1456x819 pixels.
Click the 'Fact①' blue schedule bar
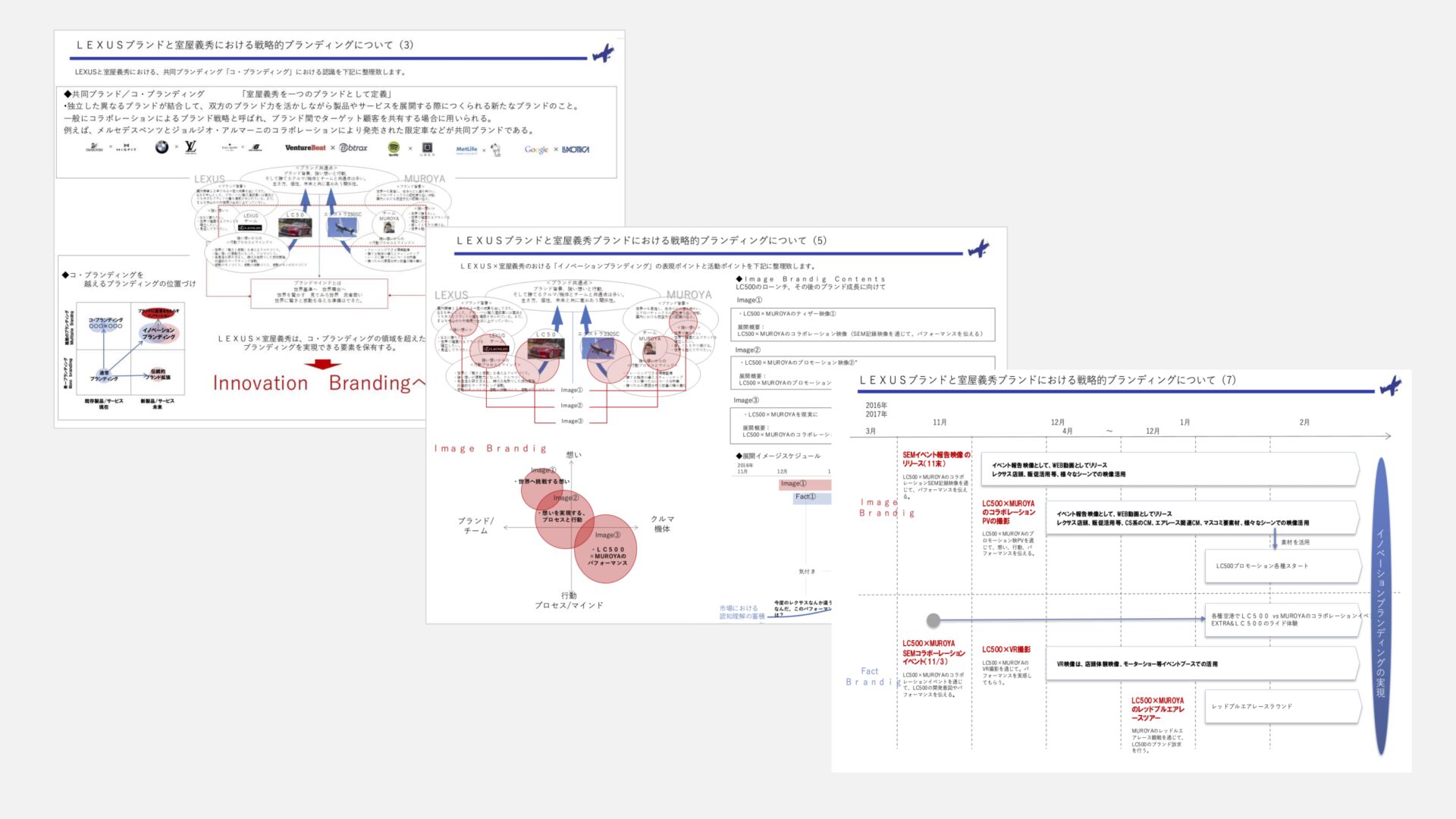[x=811, y=497]
